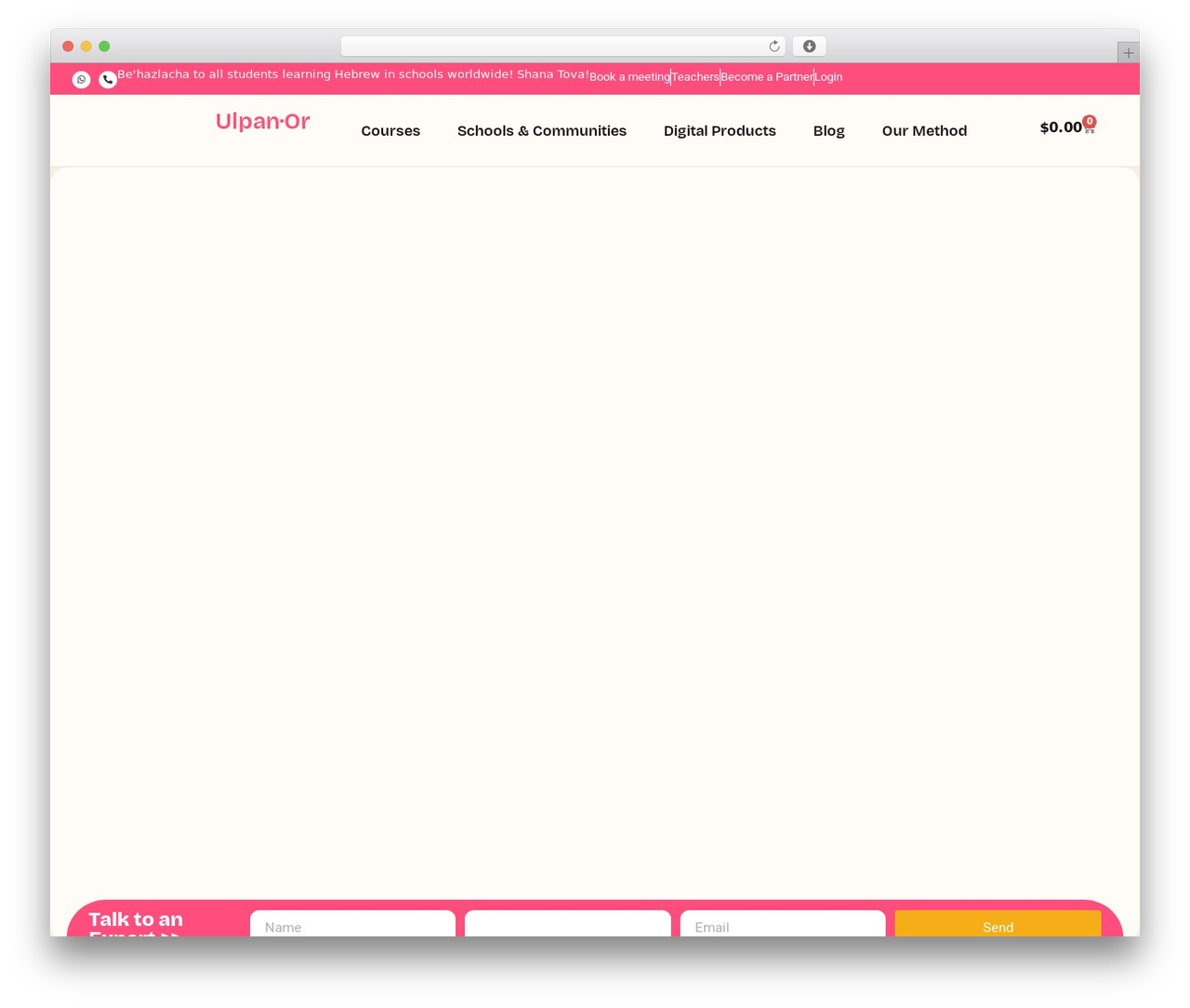Click the macOS yellow minimize button

86,46
